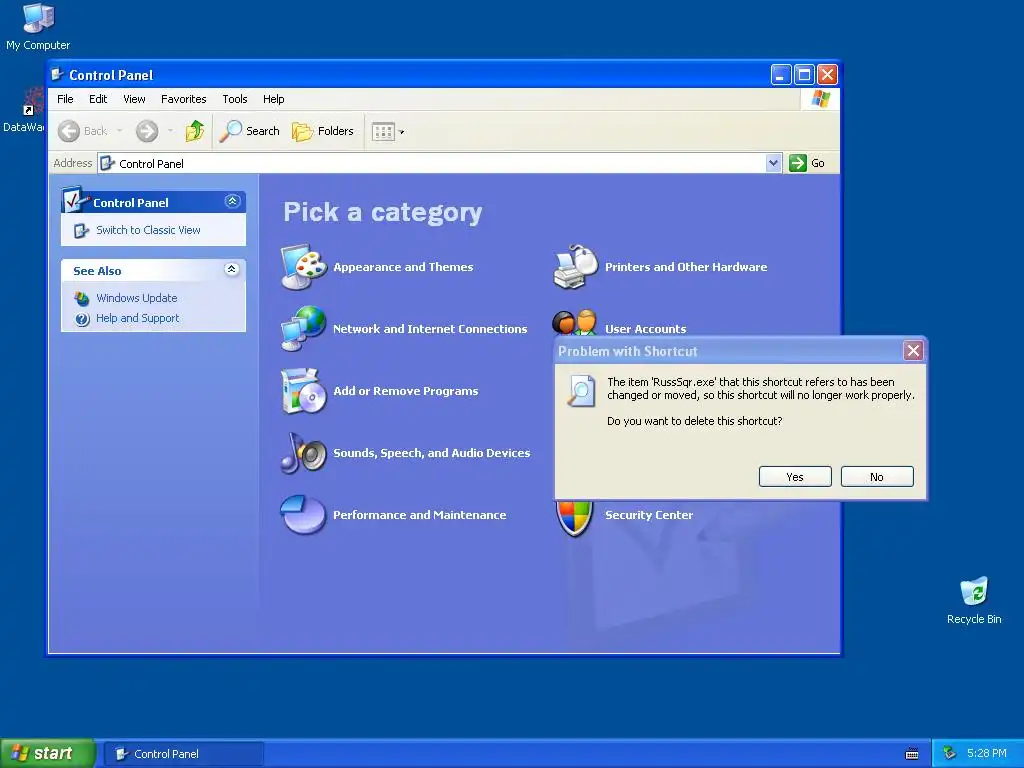
Task: Click the Start button
Action: pos(47,754)
